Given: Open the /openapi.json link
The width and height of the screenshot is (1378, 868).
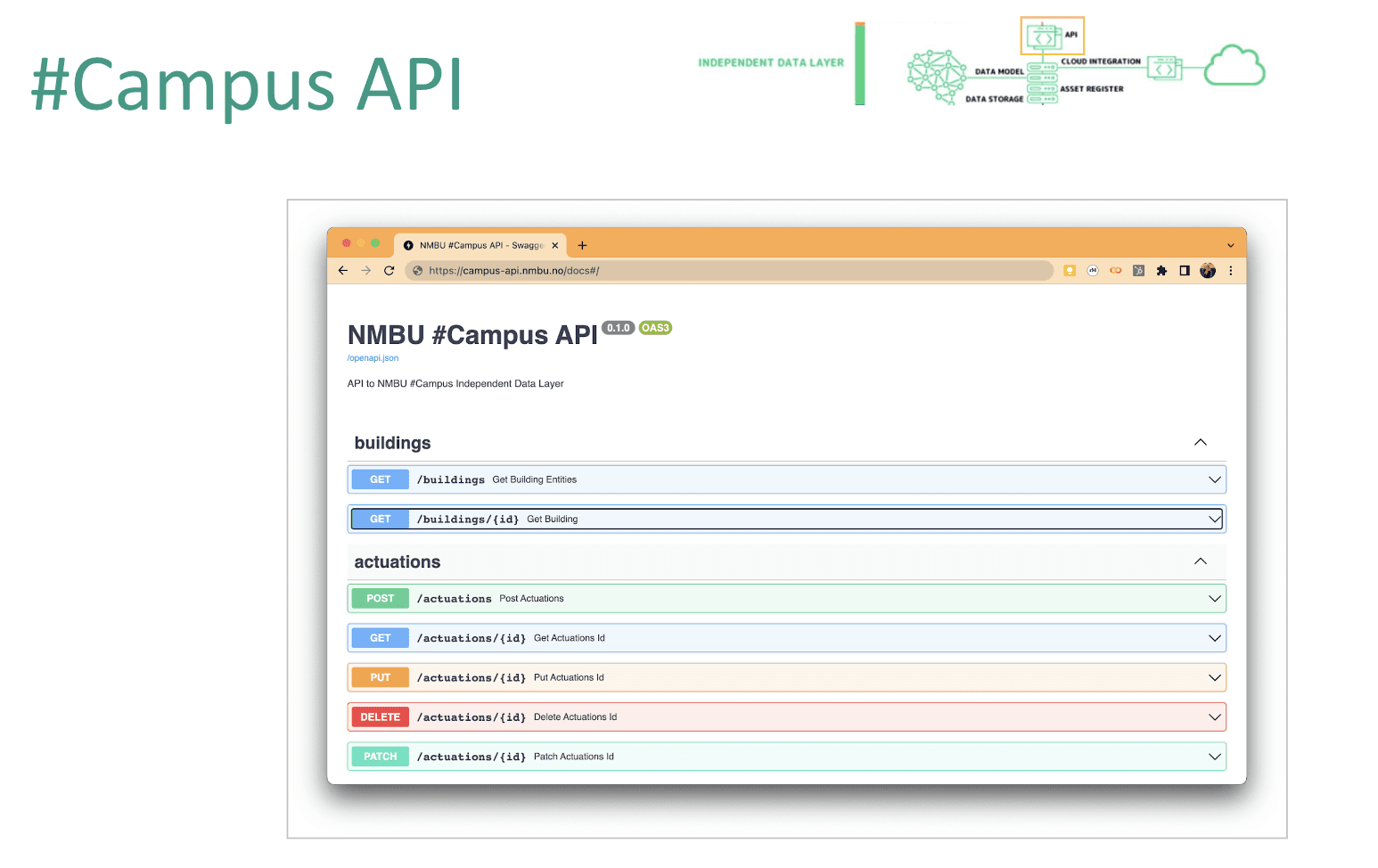Looking at the screenshot, I should pyautogui.click(x=373, y=358).
